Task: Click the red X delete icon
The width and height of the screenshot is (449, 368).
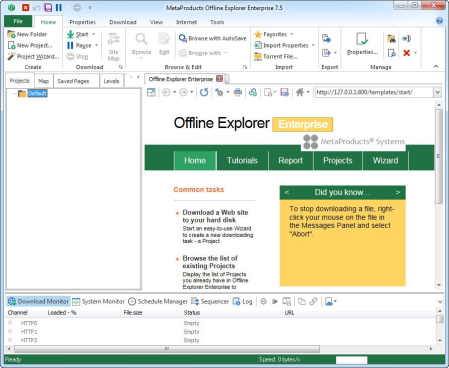Action: [406, 53]
